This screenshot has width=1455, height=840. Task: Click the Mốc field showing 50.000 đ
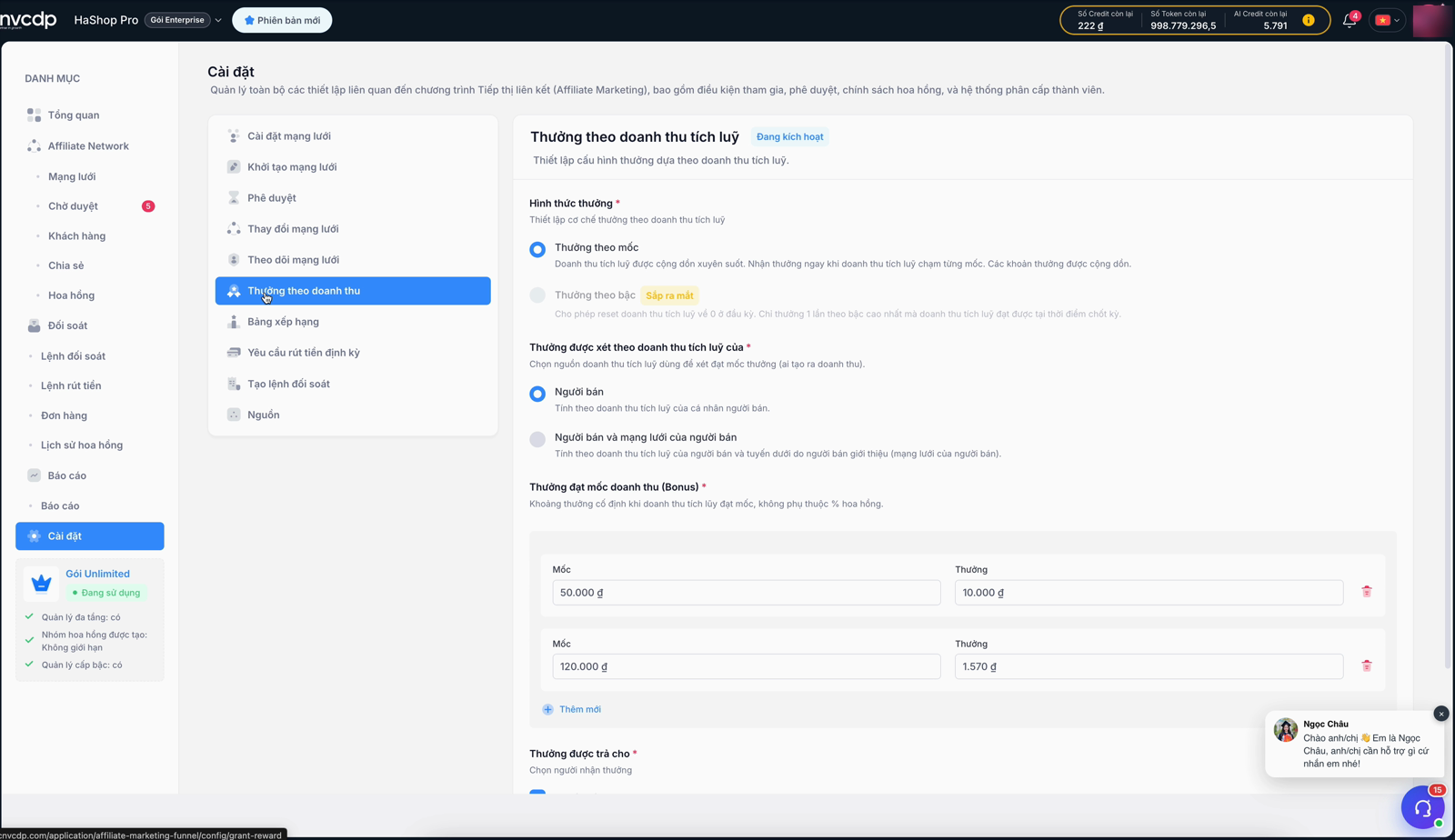(747, 593)
